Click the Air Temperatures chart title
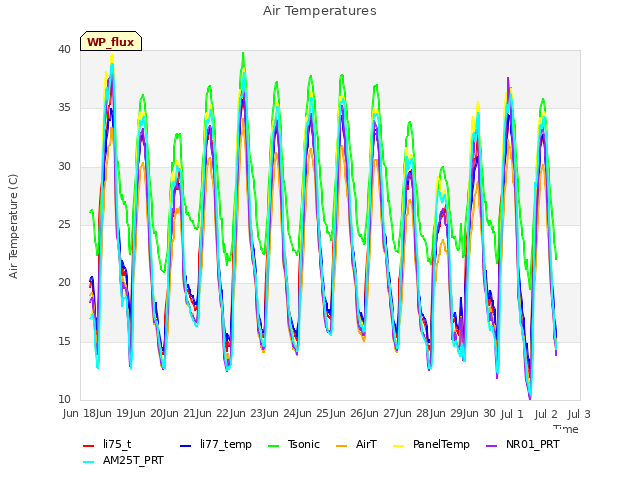 (x=320, y=11)
